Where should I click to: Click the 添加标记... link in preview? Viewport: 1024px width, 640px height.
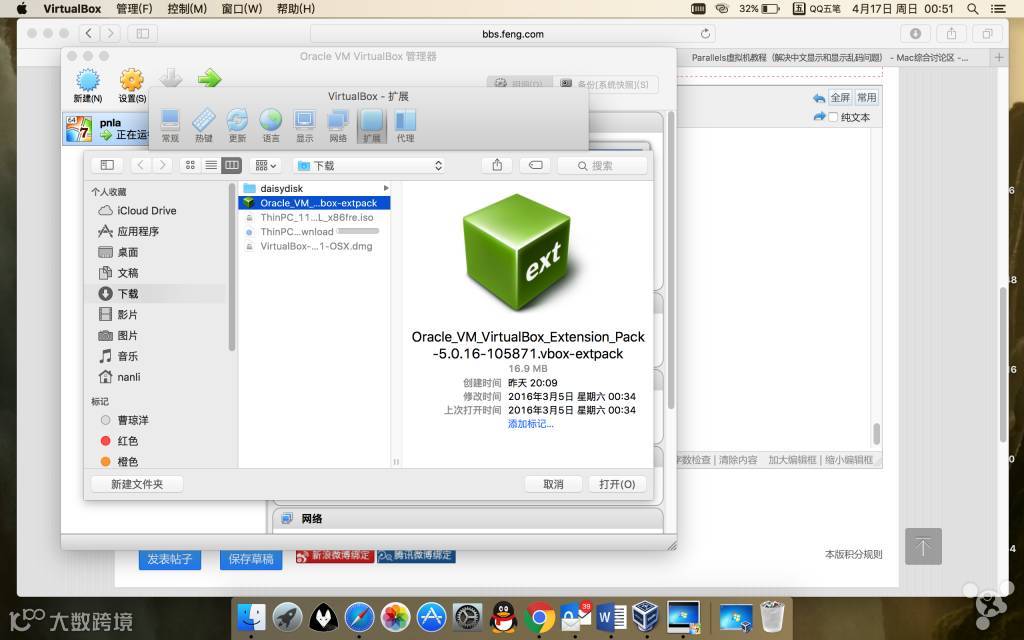click(x=530, y=424)
